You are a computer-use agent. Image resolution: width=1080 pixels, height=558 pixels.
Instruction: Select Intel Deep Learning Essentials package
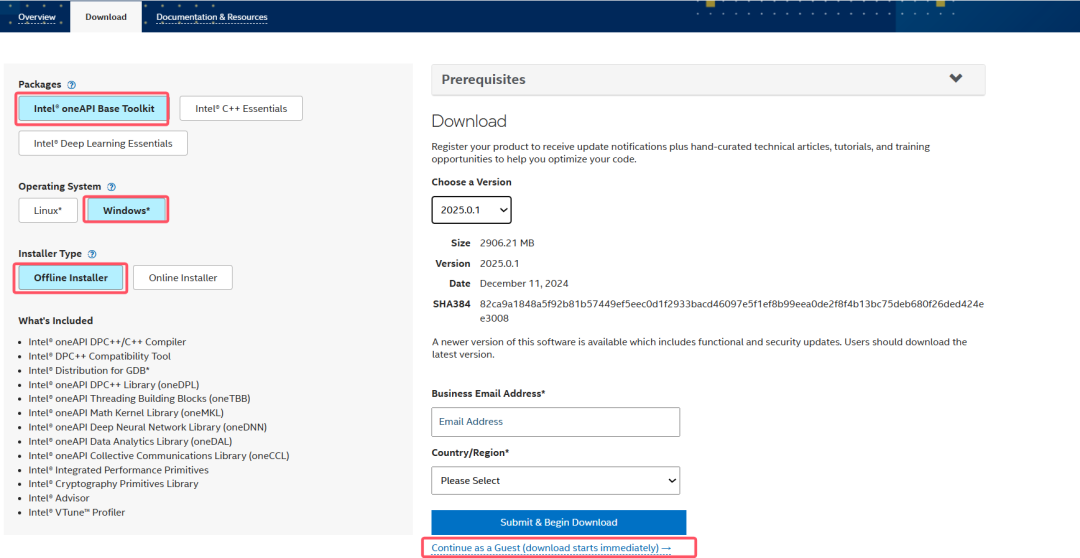tap(103, 143)
